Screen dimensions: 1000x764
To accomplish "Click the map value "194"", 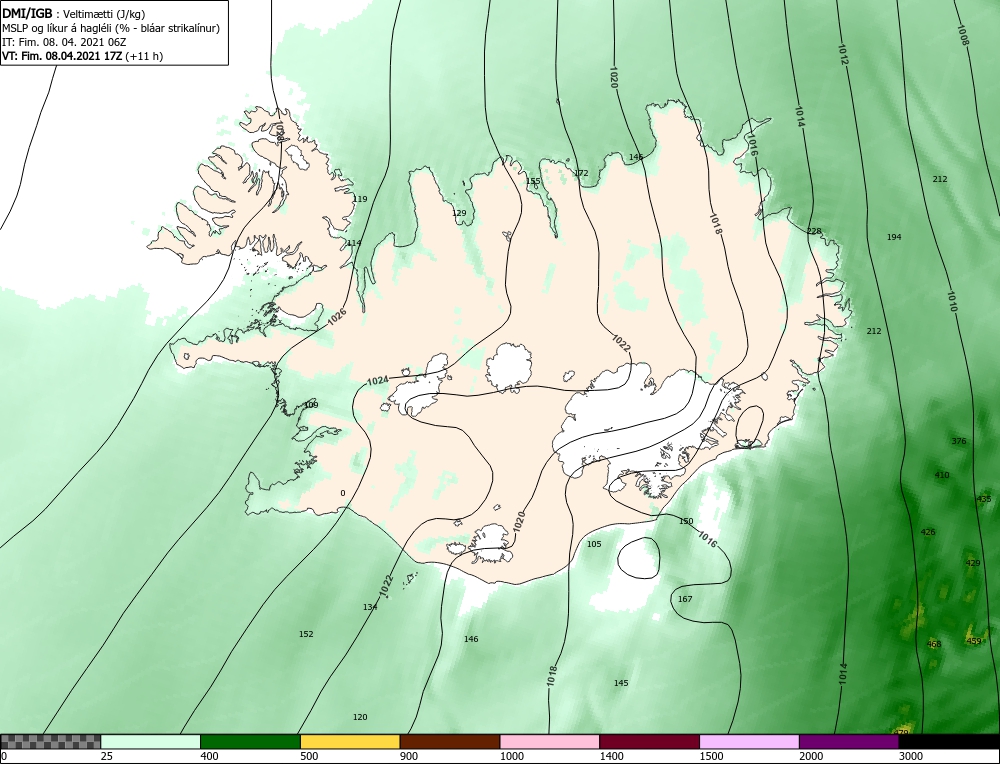I will pos(894,237).
